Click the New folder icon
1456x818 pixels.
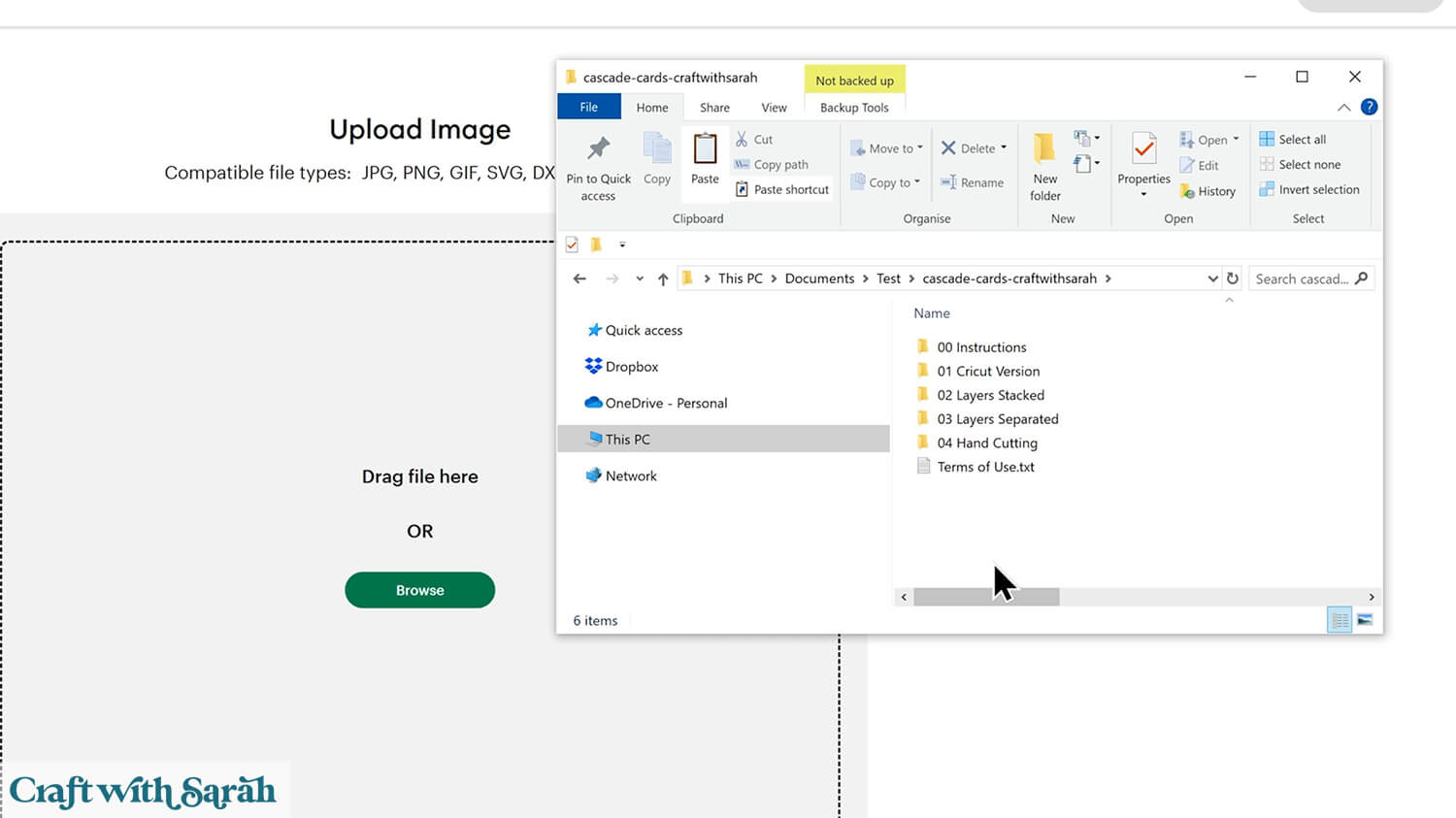[1044, 149]
